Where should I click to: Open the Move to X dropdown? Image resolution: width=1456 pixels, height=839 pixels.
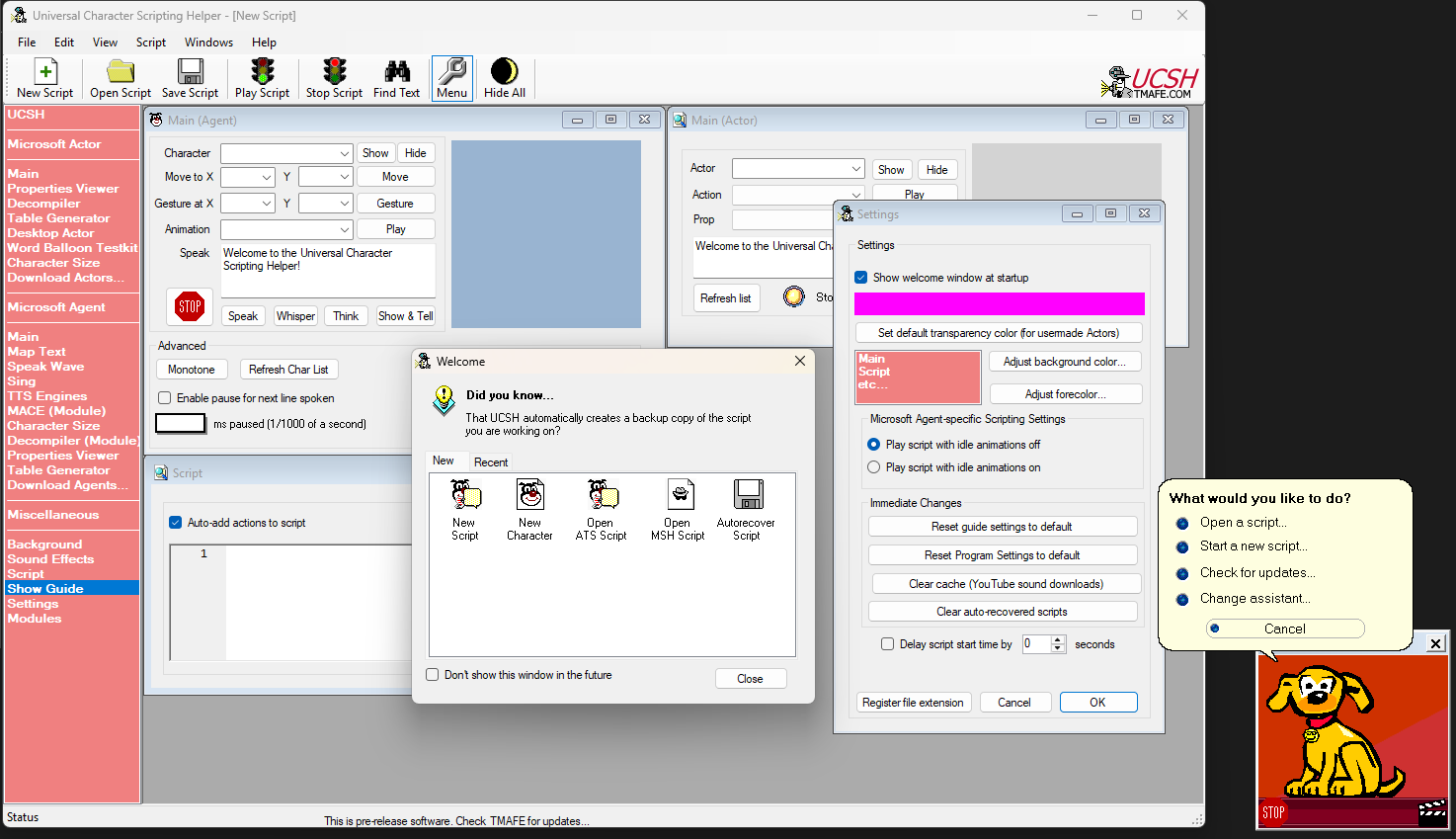pyautogui.click(x=247, y=177)
